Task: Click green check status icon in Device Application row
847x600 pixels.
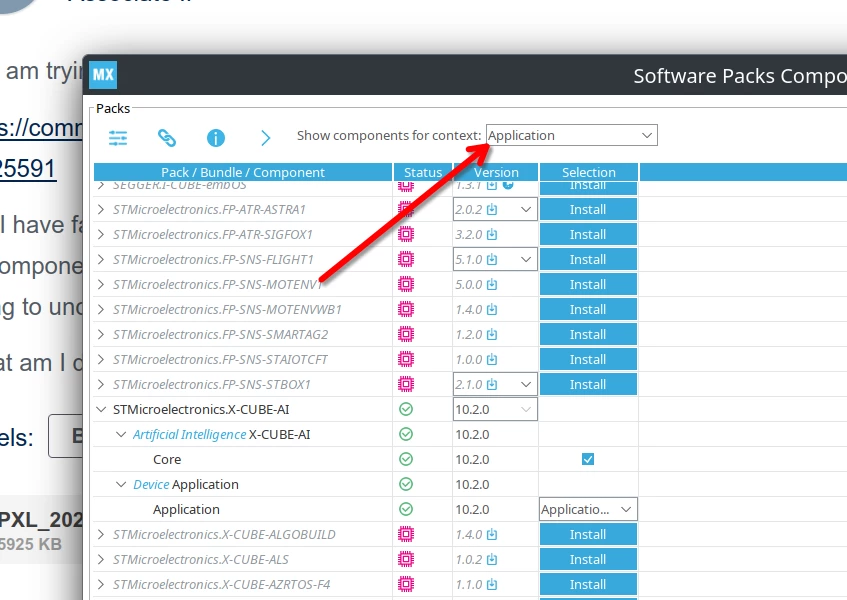Action: [x=406, y=484]
